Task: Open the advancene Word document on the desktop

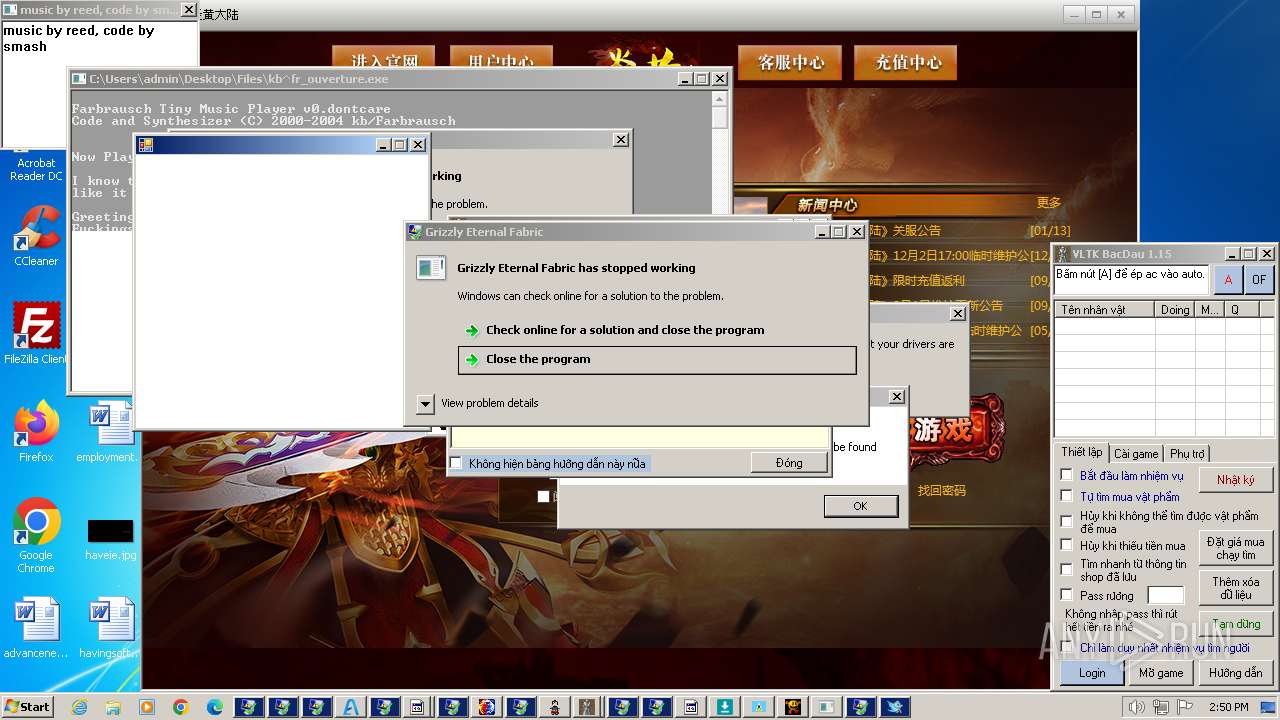Action: 36,628
